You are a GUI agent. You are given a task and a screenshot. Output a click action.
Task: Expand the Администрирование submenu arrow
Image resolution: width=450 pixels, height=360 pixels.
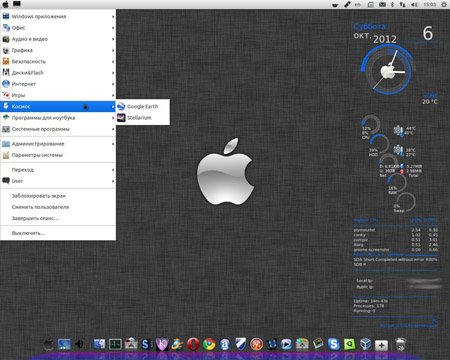point(113,144)
